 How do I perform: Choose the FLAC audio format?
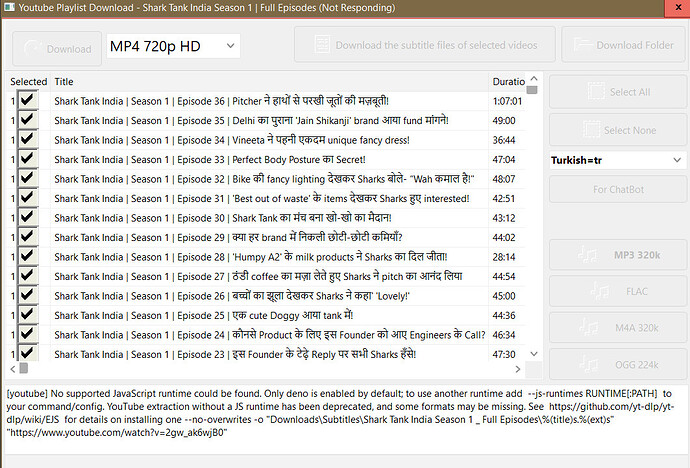(618, 291)
